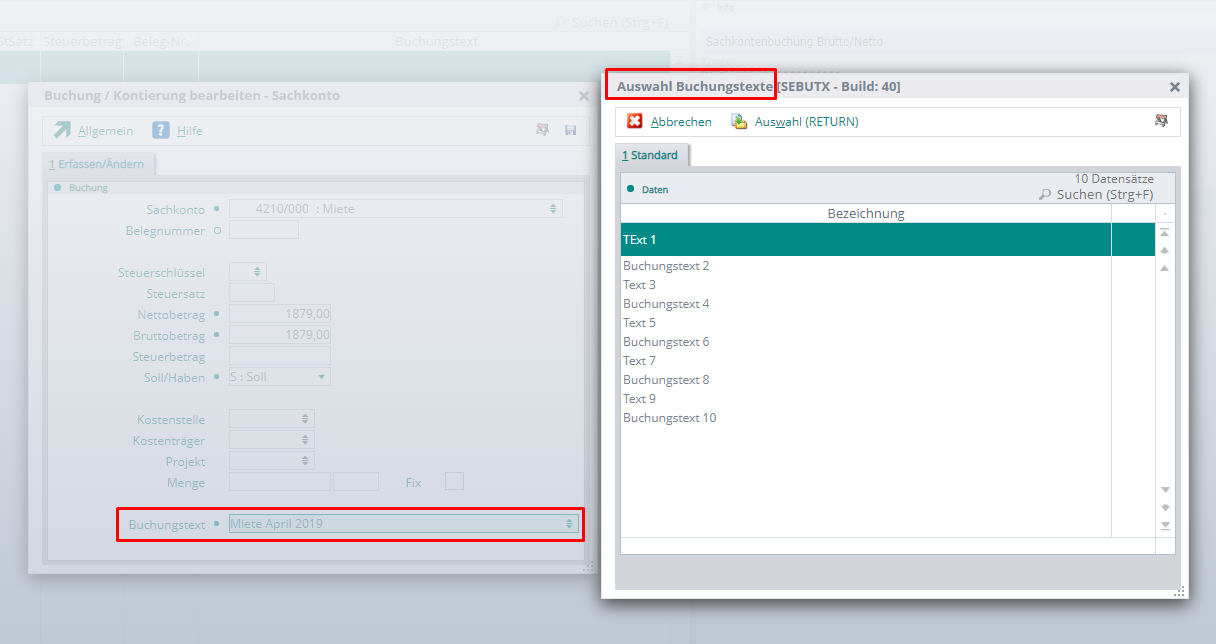This screenshot has height=644, width=1216.
Task: Click into the Belegnummer input field
Action: pos(264,230)
